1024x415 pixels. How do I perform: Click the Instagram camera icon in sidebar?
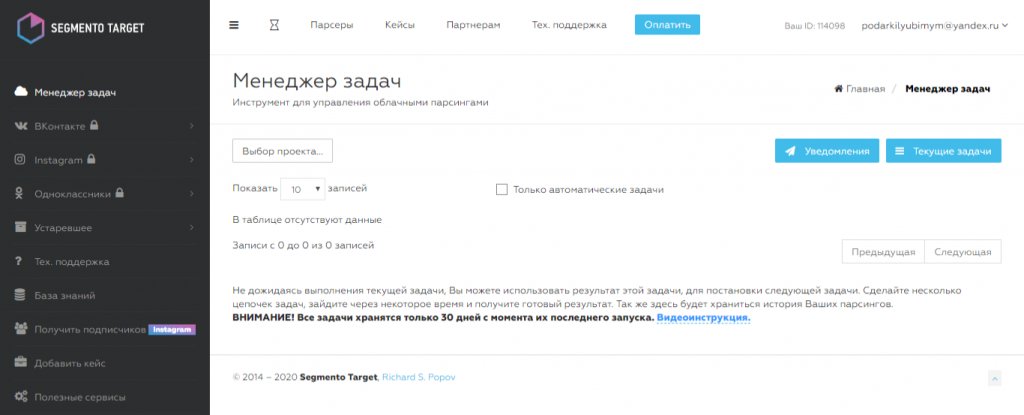click(x=21, y=159)
